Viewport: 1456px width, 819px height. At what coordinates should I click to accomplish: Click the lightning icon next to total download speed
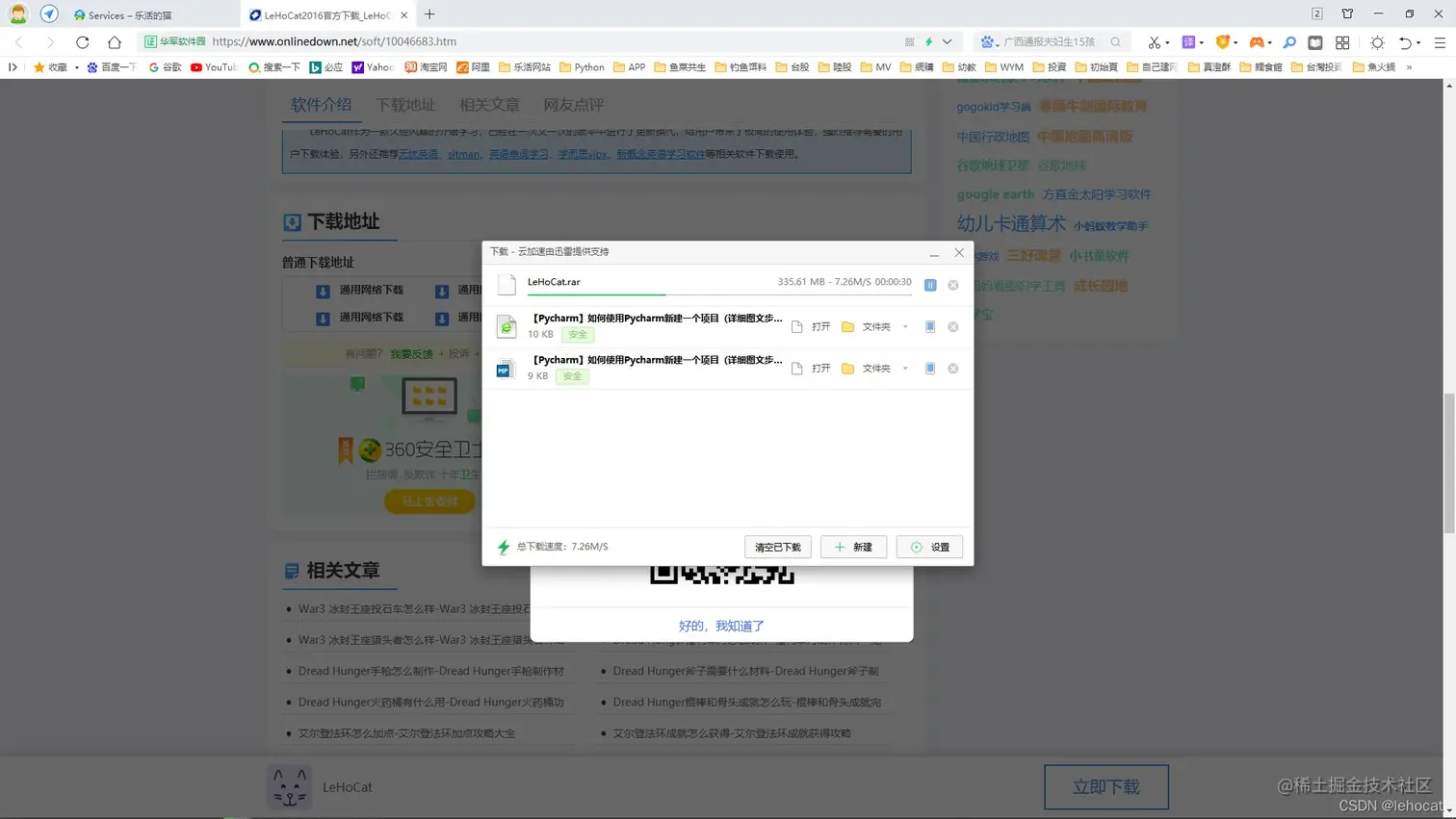pos(503,547)
